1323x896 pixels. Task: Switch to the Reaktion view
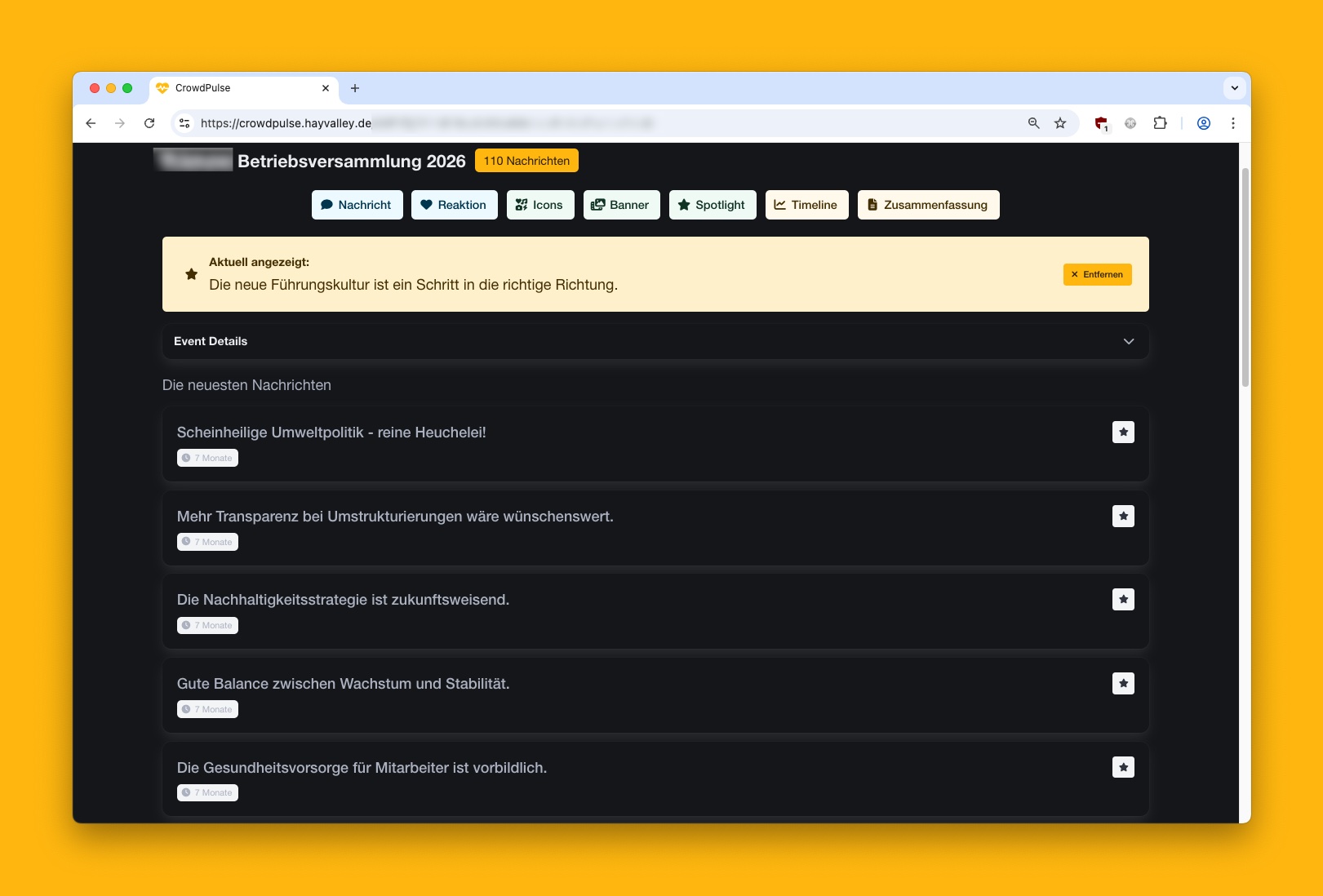(x=454, y=205)
